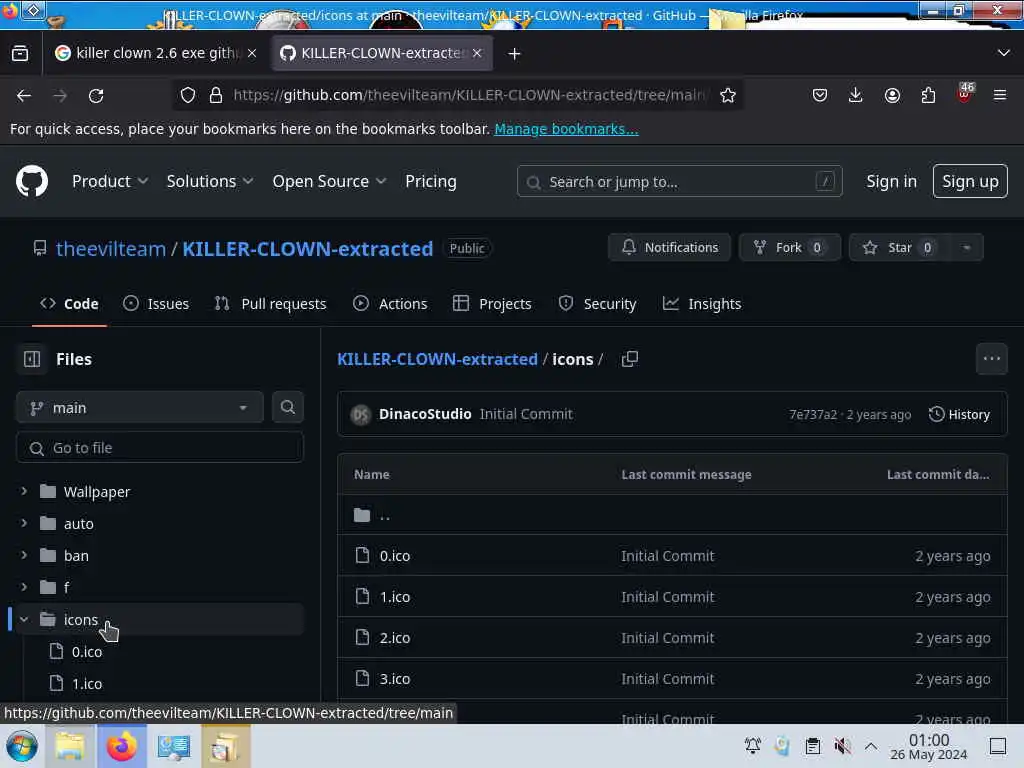Screen dimensions: 1024x768
Task: Star the repository
Action: click(901, 248)
